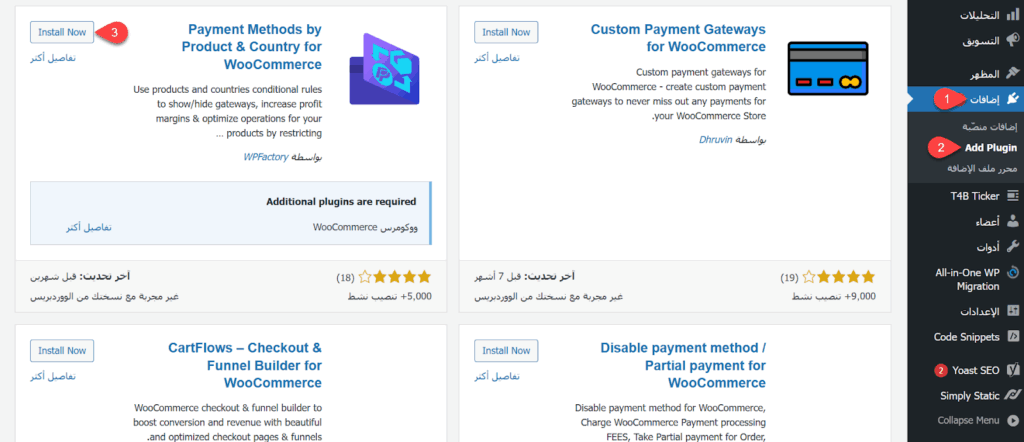Image resolution: width=1024 pixels, height=442 pixels.
Task: Click the Code Snippets sidebar icon
Action: [1012, 336]
